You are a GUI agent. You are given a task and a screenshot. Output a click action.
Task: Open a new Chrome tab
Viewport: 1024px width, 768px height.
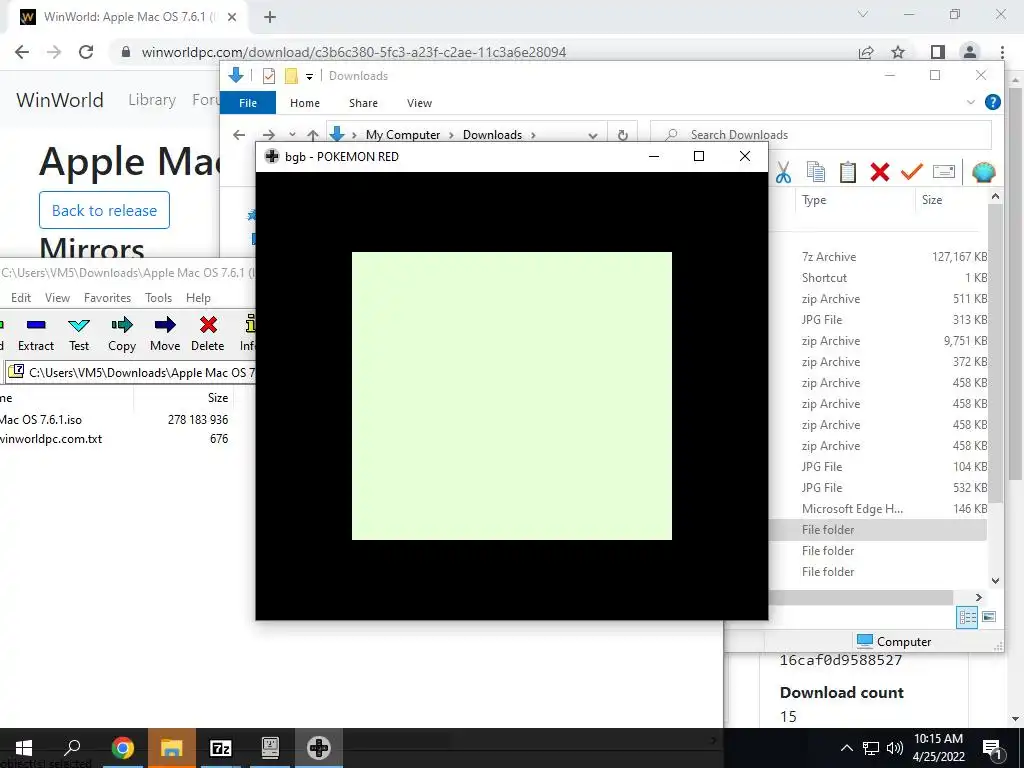pyautogui.click(x=270, y=17)
